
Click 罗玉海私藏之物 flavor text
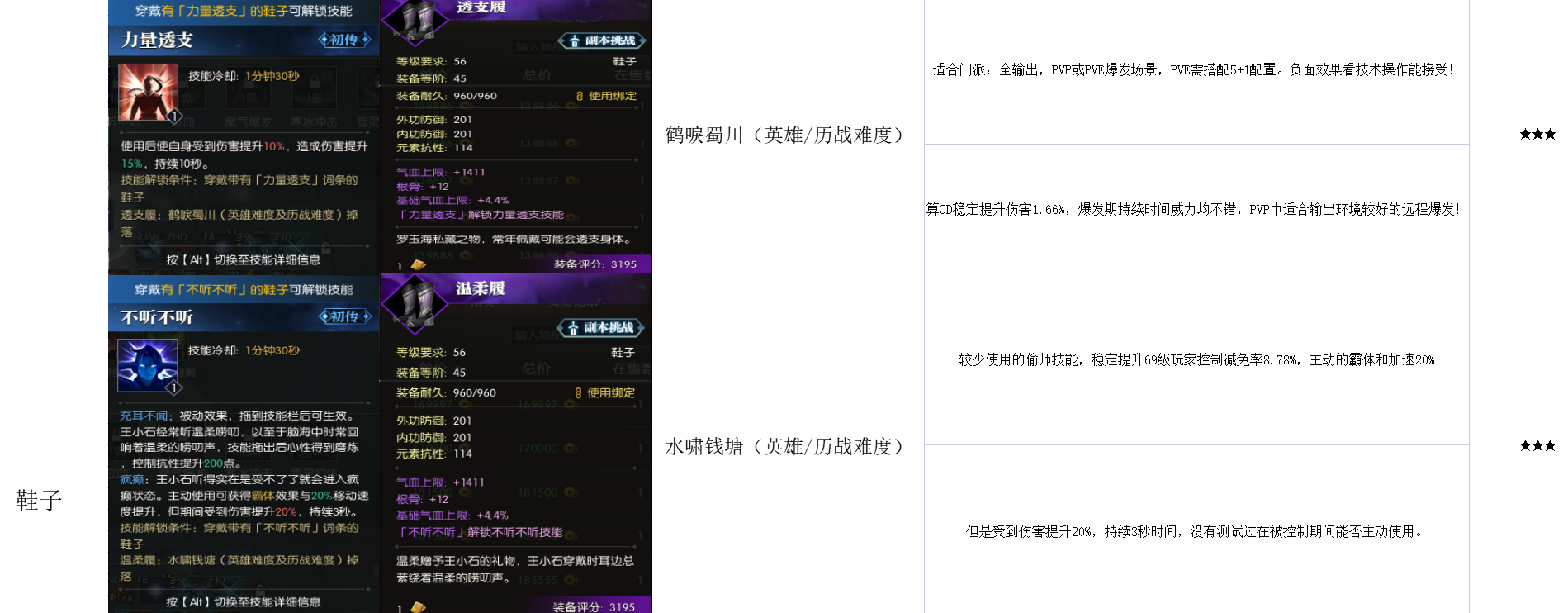[515, 240]
